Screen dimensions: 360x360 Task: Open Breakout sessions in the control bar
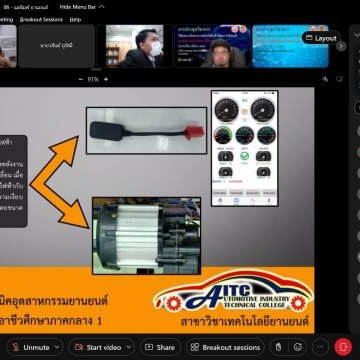(x=225, y=347)
